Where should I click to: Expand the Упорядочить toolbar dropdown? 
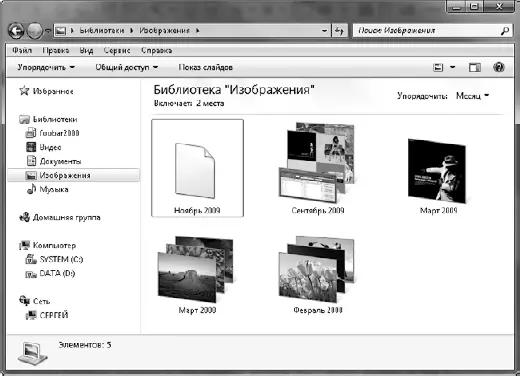tap(46, 67)
